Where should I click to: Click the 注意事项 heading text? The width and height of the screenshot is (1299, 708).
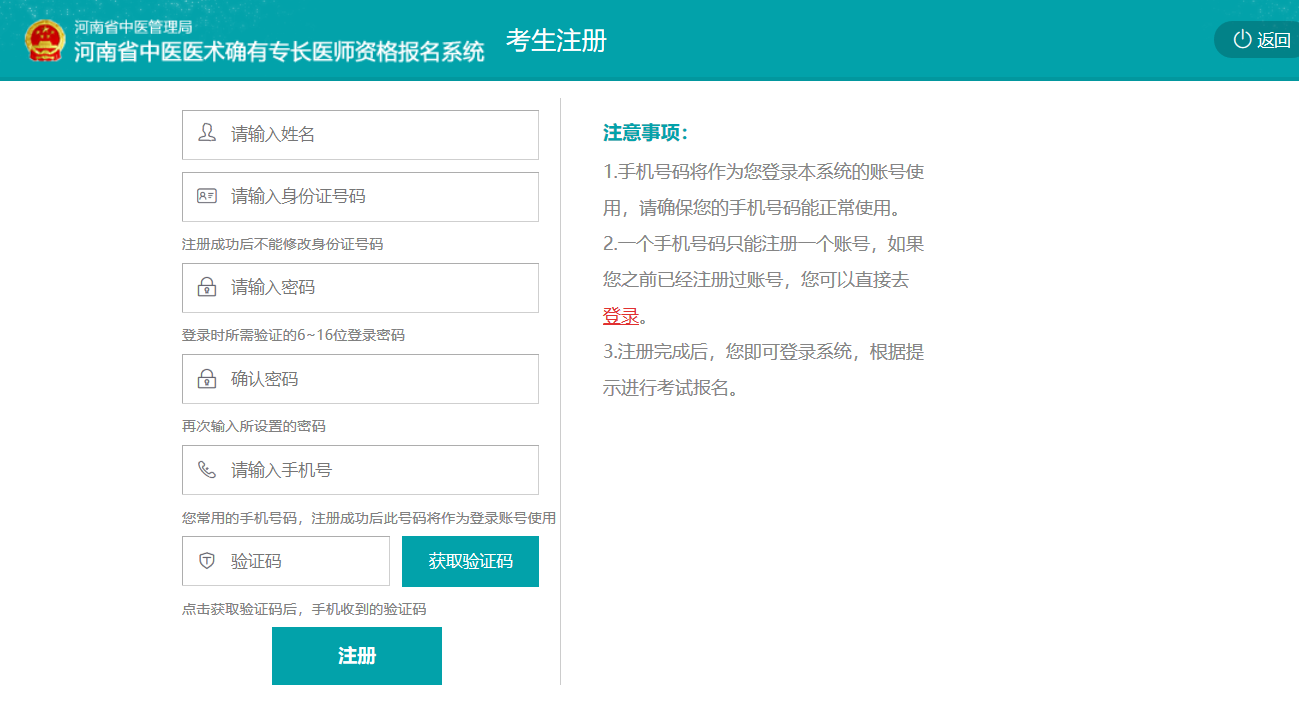point(645,133)
